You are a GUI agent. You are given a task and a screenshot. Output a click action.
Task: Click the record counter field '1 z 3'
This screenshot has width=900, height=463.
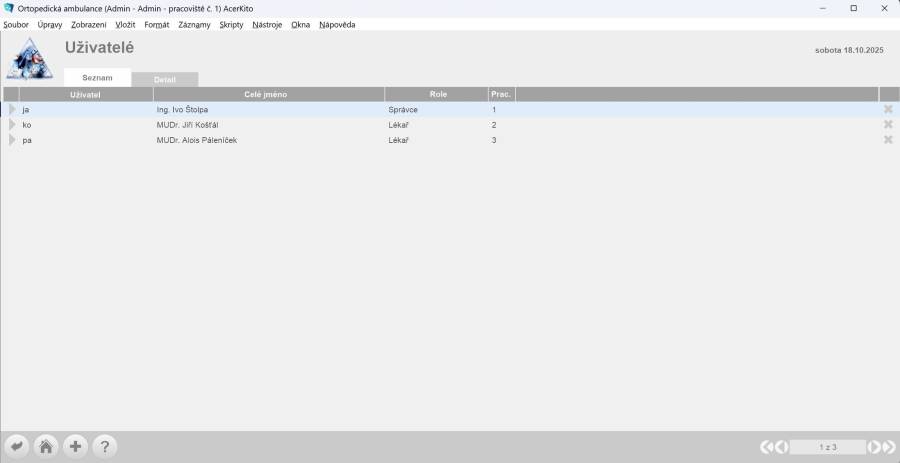click(827, 447)
